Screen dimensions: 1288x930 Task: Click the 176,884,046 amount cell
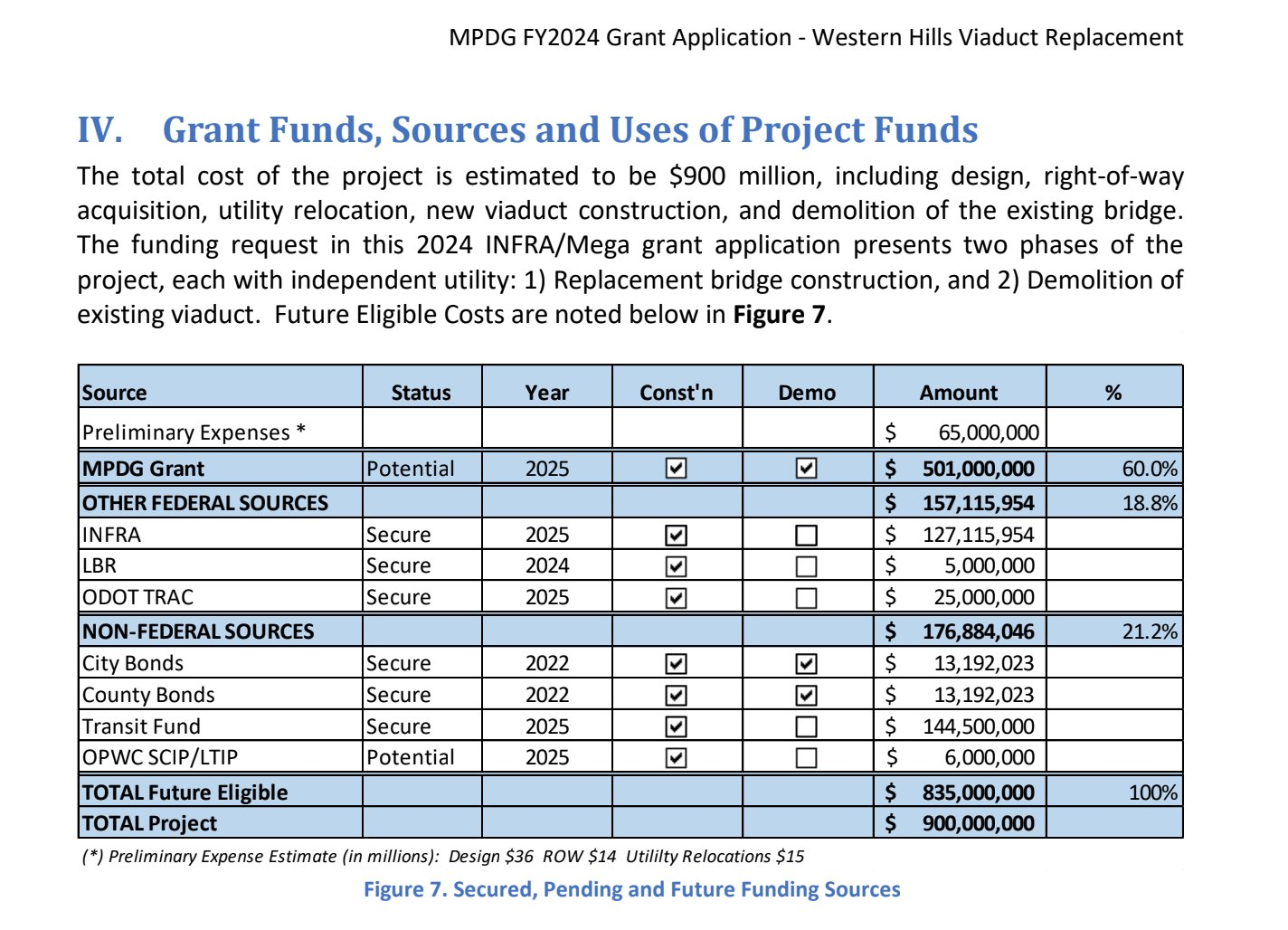[x=960, y=631]
